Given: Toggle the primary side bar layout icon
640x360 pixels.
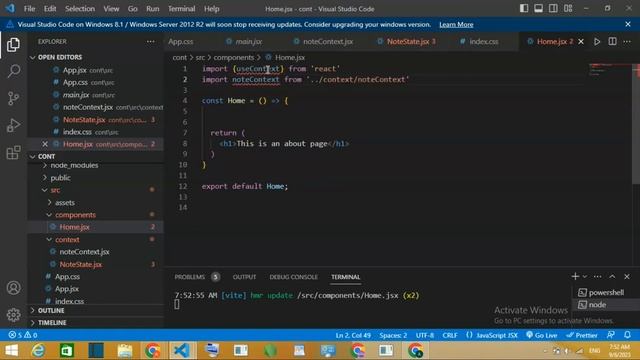Looking at the screenshot, I should point(524,8).
